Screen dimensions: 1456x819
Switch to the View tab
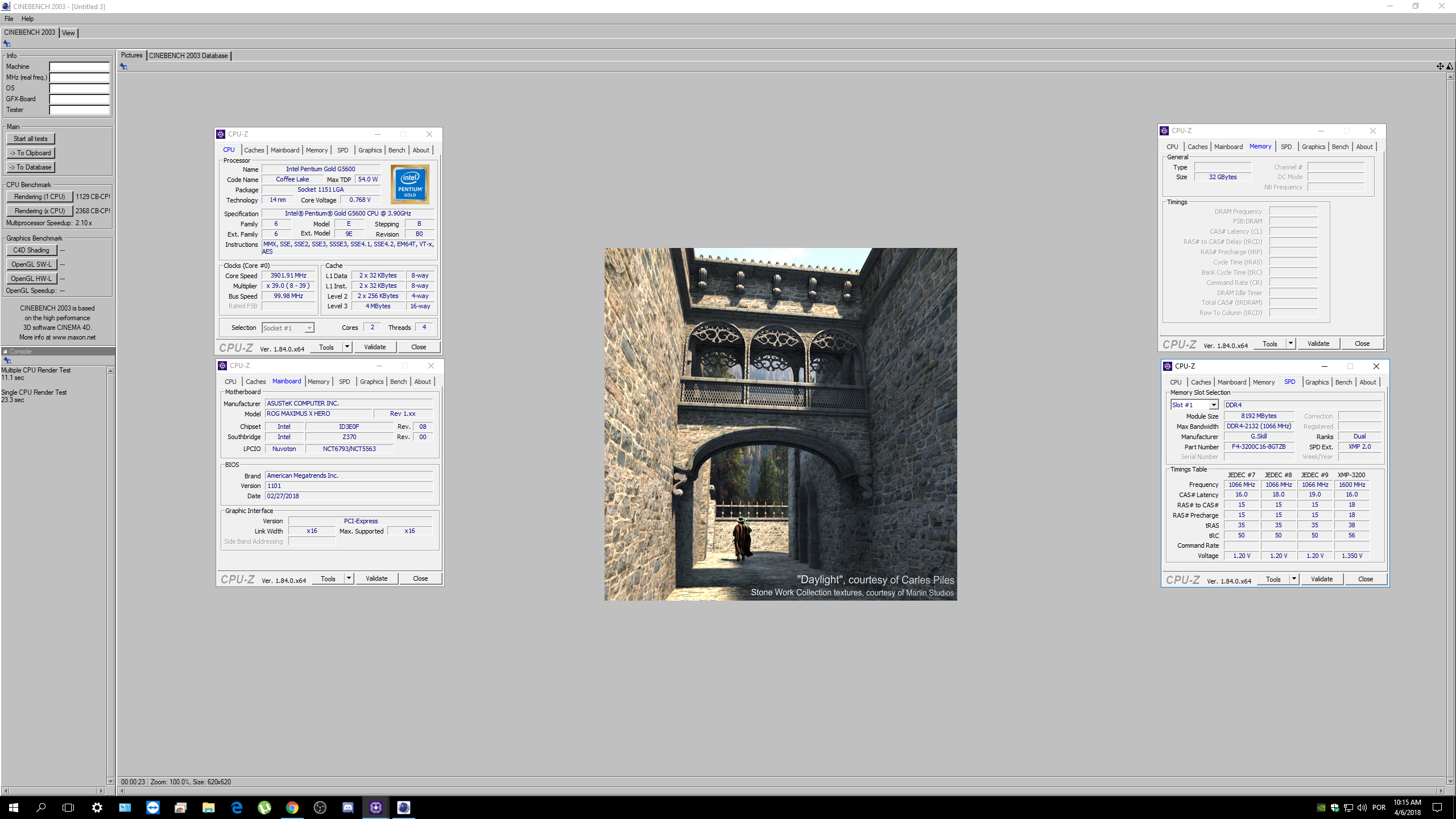coord(68,33)
